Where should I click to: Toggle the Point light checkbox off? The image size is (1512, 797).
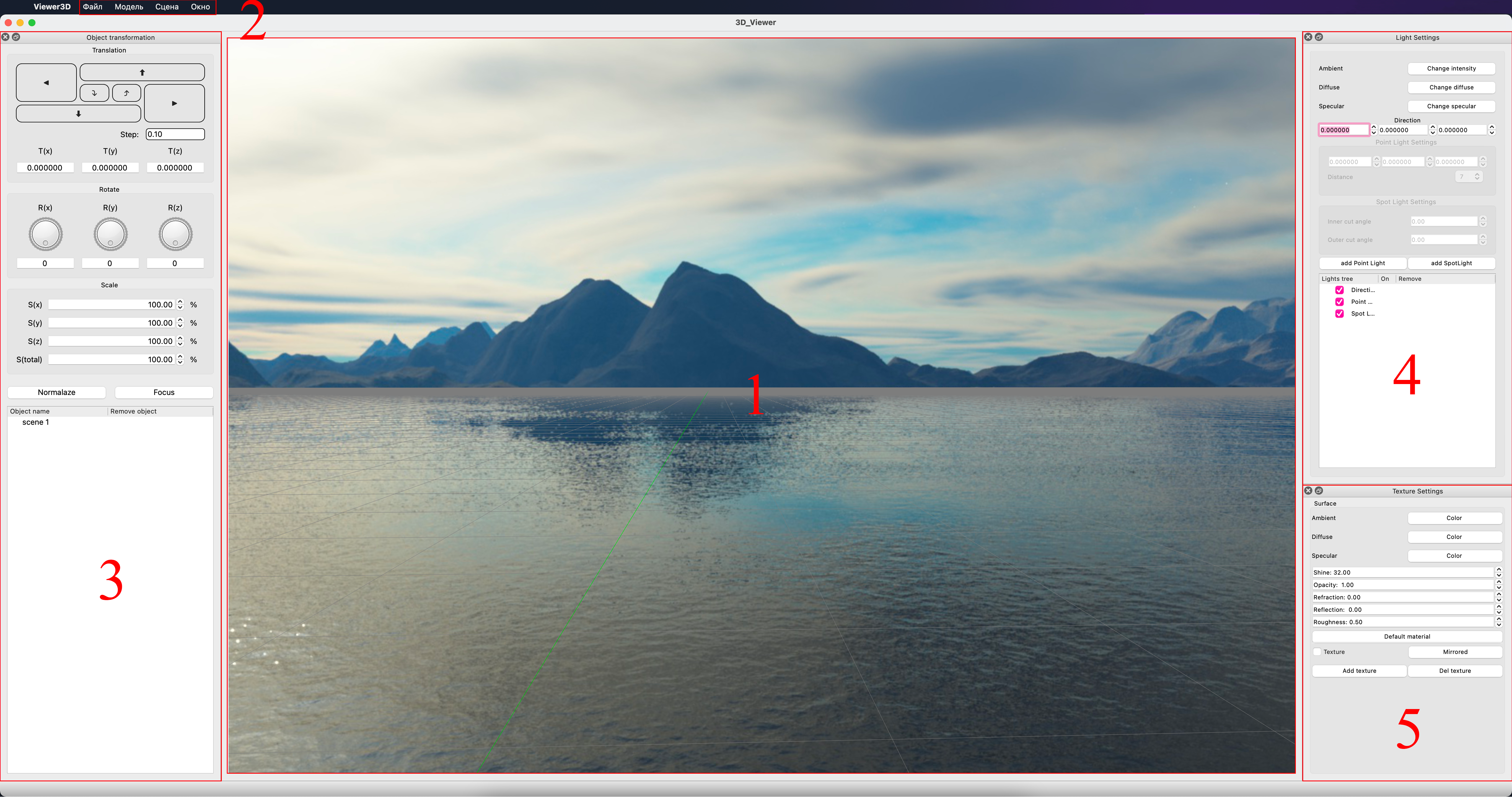1340,302
